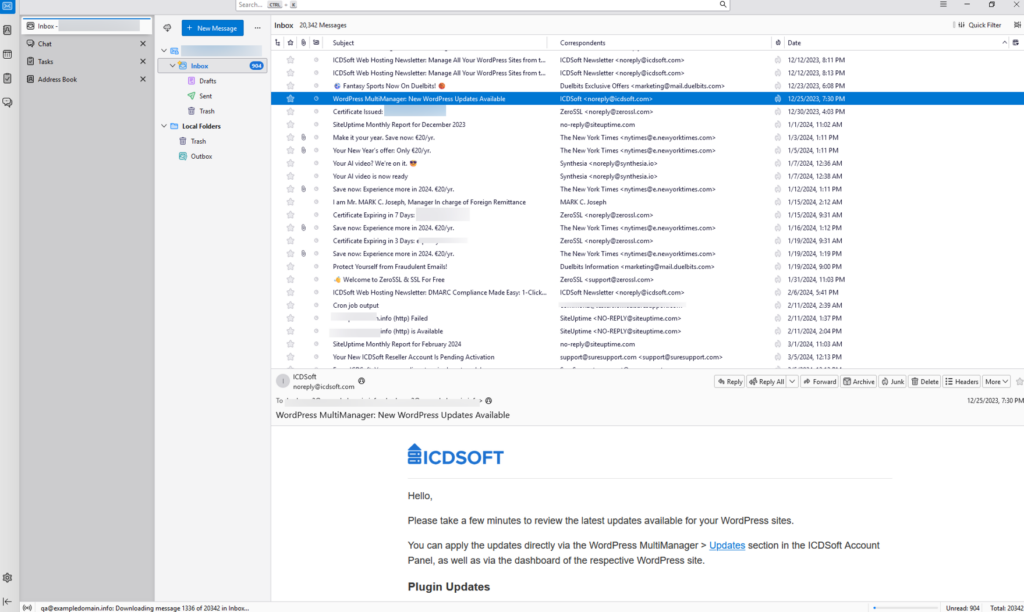The image size is (1024, 612).
Task: Open the Tasks space icon
Action: [7, 78]
